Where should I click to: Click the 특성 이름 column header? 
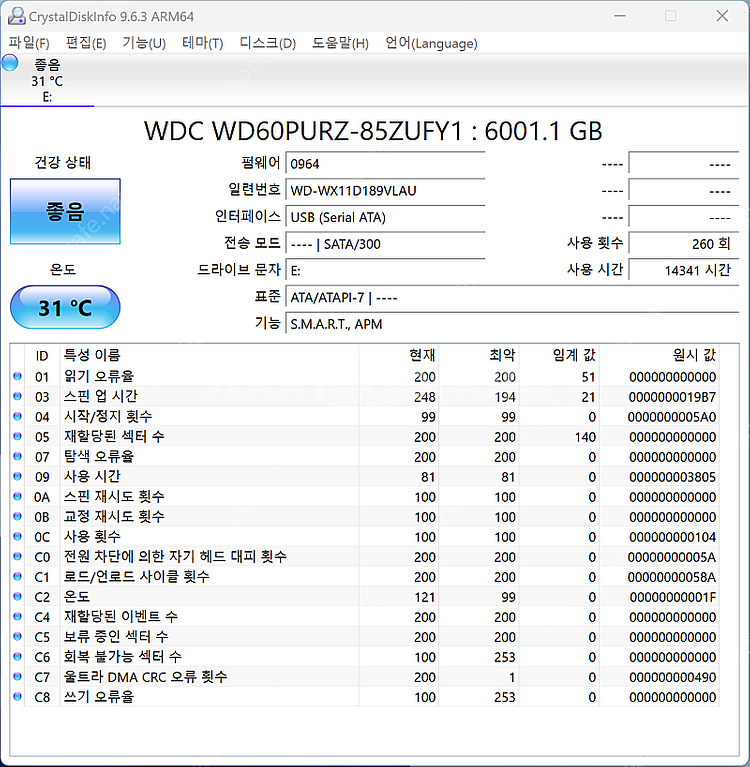pos(209,356)
